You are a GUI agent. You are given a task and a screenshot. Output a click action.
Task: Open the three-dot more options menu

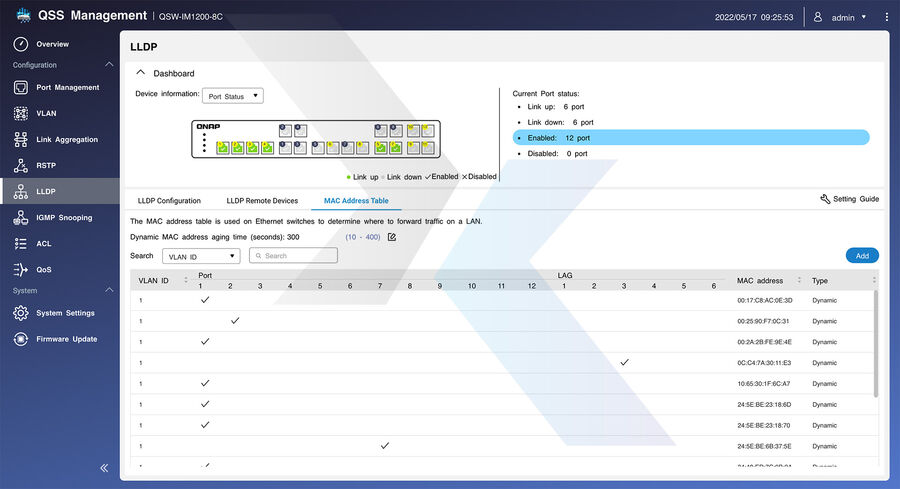coord(886,17)
